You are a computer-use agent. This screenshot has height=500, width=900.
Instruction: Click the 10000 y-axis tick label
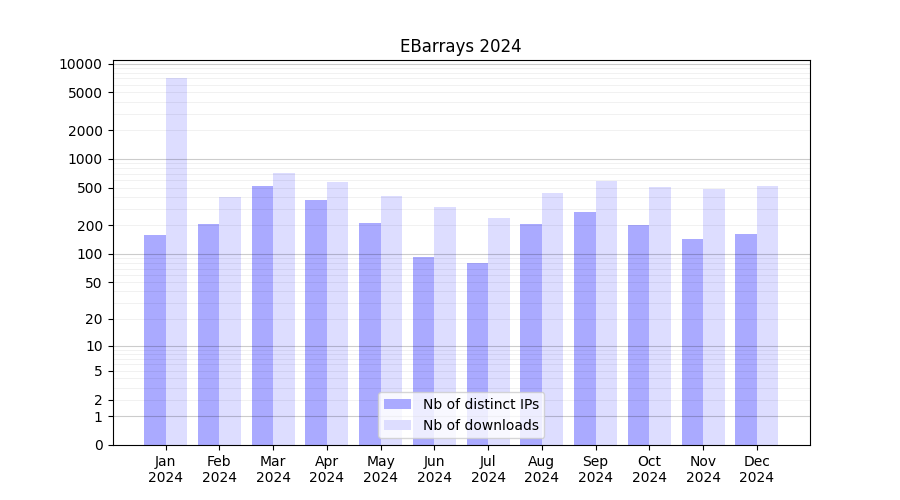[x=81, y=64]
